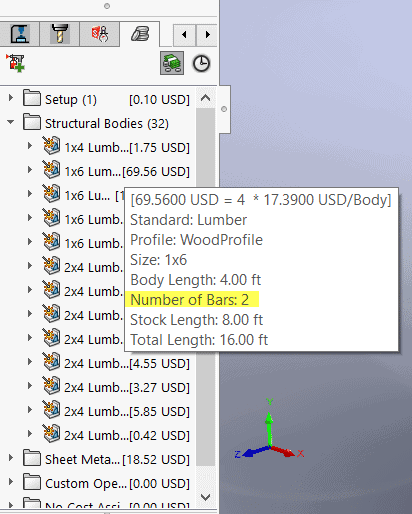This screenshot has width=412, height=514.
Task: Switch to time view clock icon
Action: click(x=201, y=63)
